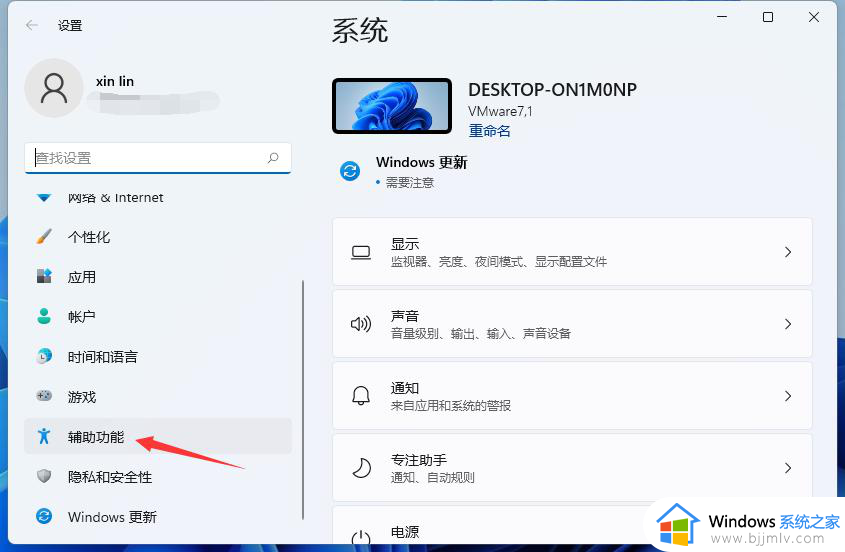Viewport: 845px width, 552px height.
Task: Open the 通知 settings card
Action: tap(572, 396)
